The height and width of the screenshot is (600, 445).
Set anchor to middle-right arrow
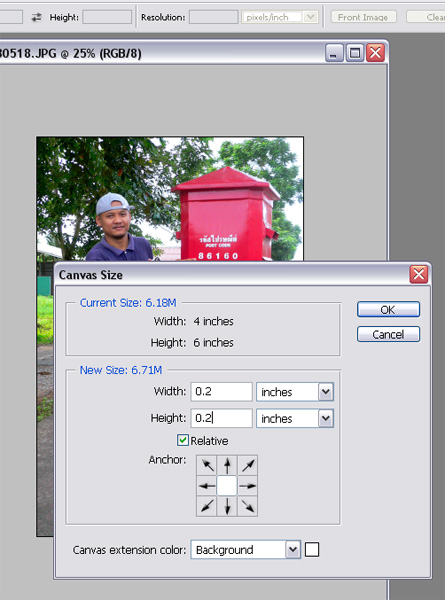click(247, 486)
